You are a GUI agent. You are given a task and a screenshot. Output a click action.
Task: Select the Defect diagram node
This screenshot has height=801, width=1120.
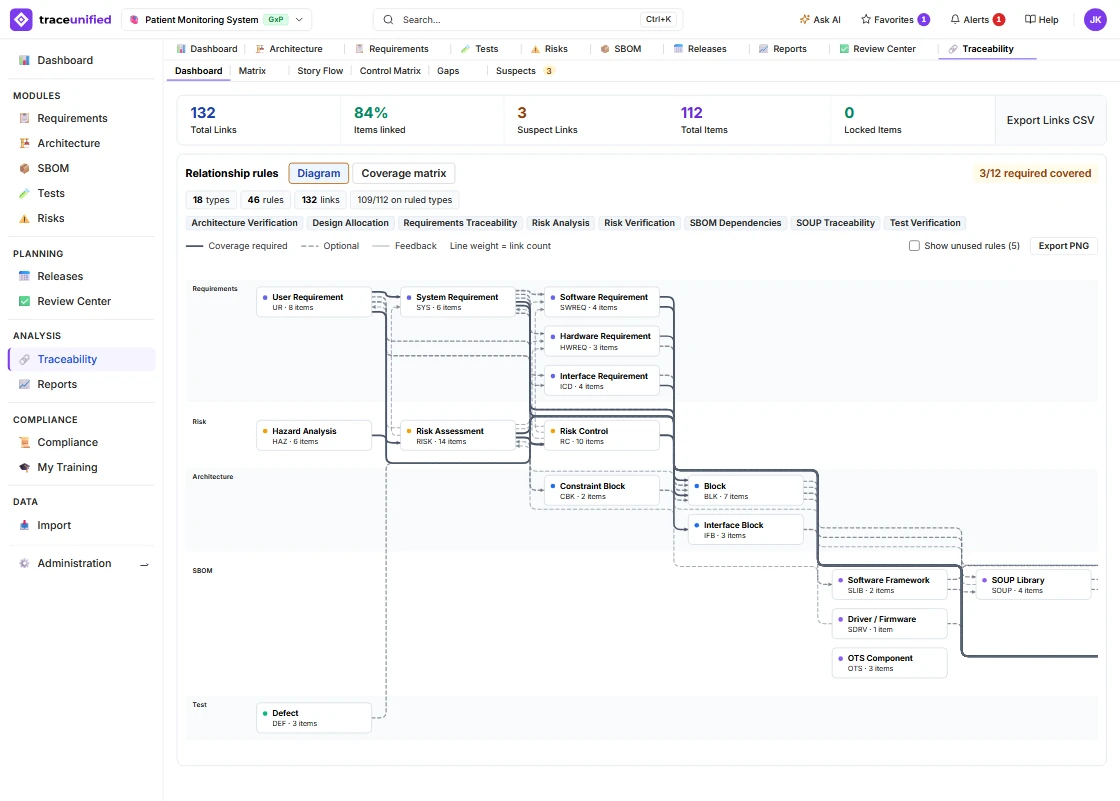coord(314,717)
